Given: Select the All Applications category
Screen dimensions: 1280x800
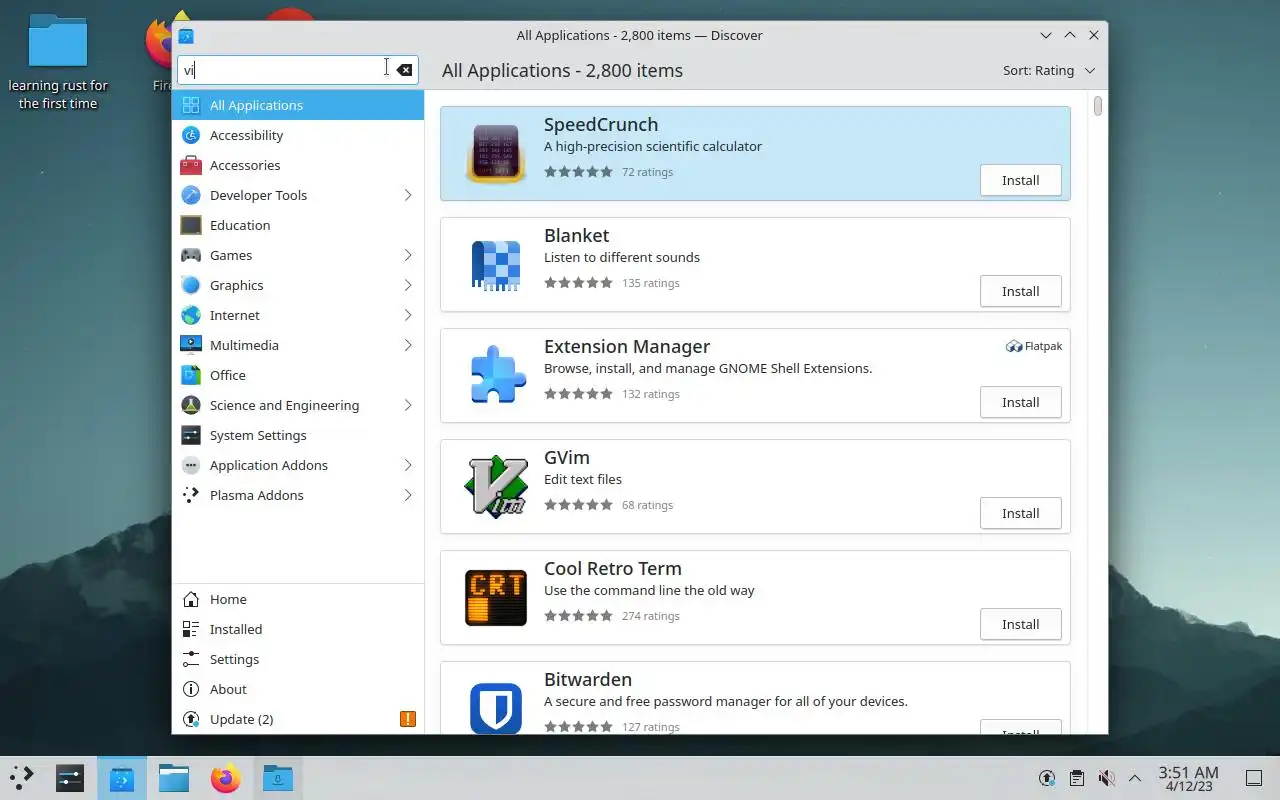Looking at the screenshot, I should tap(298, 105).
